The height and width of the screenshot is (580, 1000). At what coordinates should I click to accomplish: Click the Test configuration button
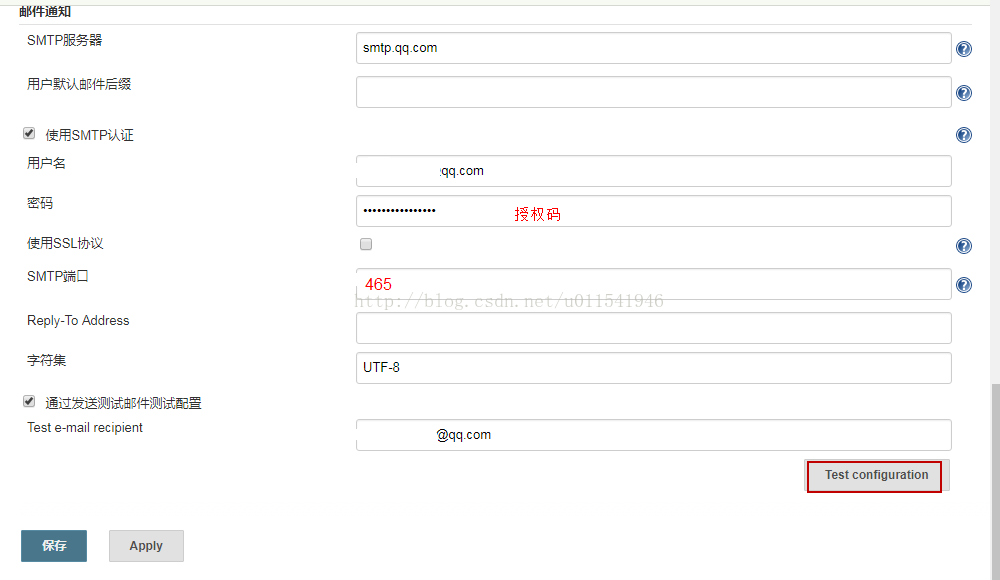(x=874, y=476)
